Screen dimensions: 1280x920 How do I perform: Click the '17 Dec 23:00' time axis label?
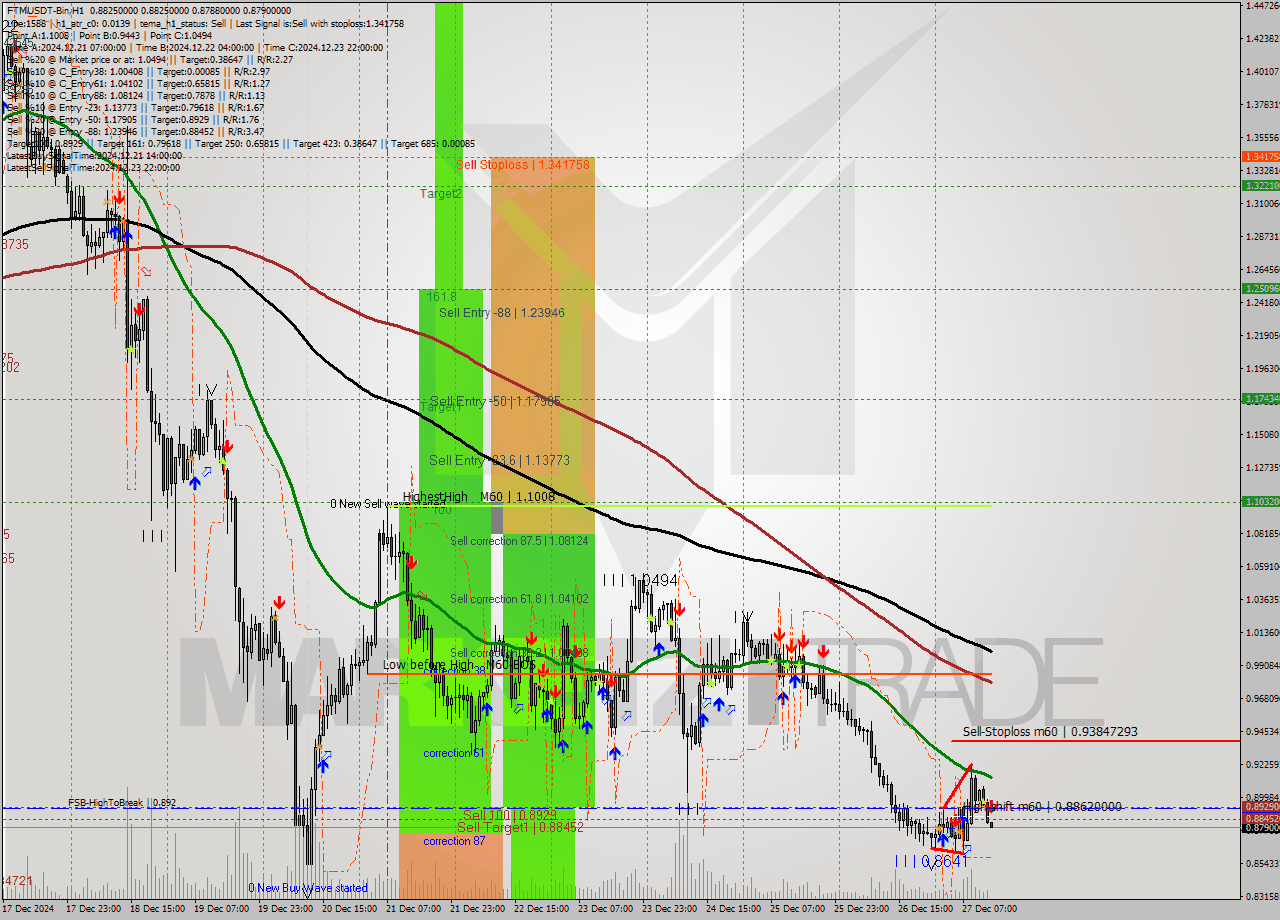[x=95, y=909]
